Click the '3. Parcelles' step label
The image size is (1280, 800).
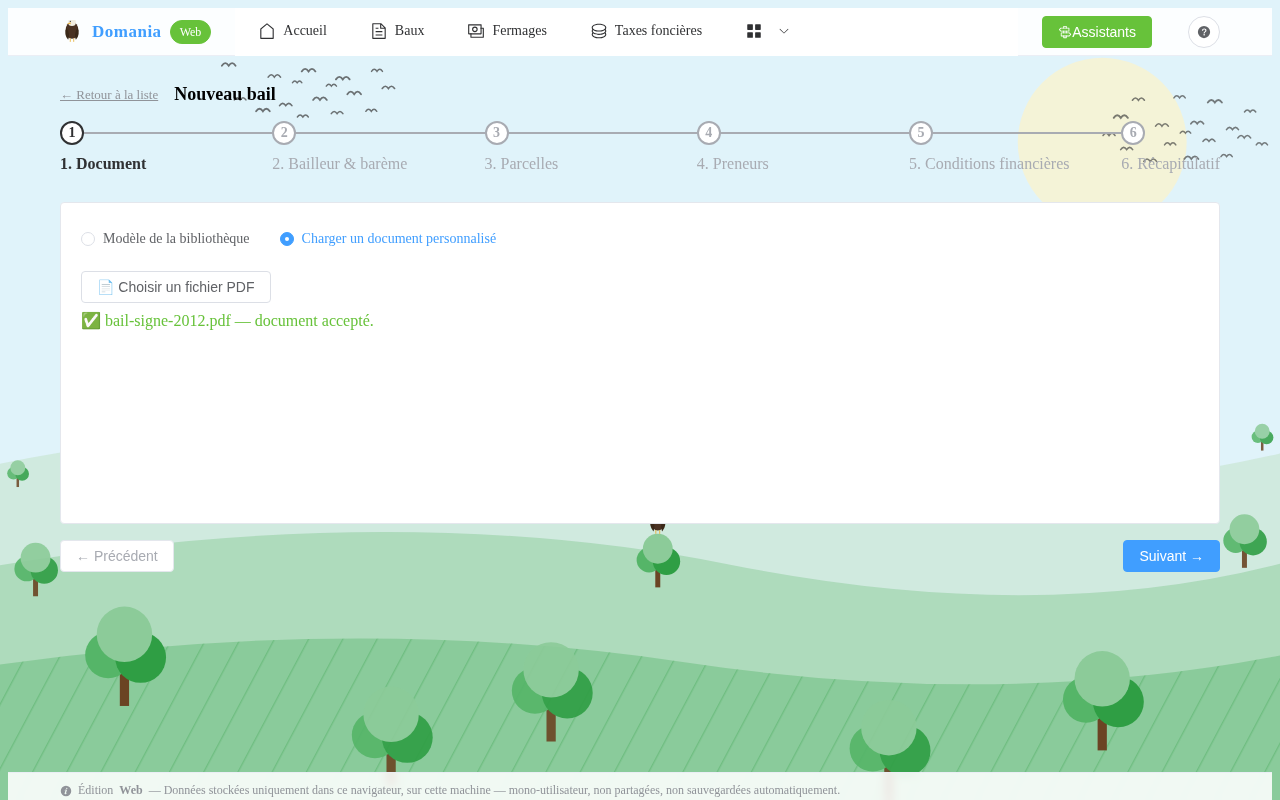pos(522,164)
